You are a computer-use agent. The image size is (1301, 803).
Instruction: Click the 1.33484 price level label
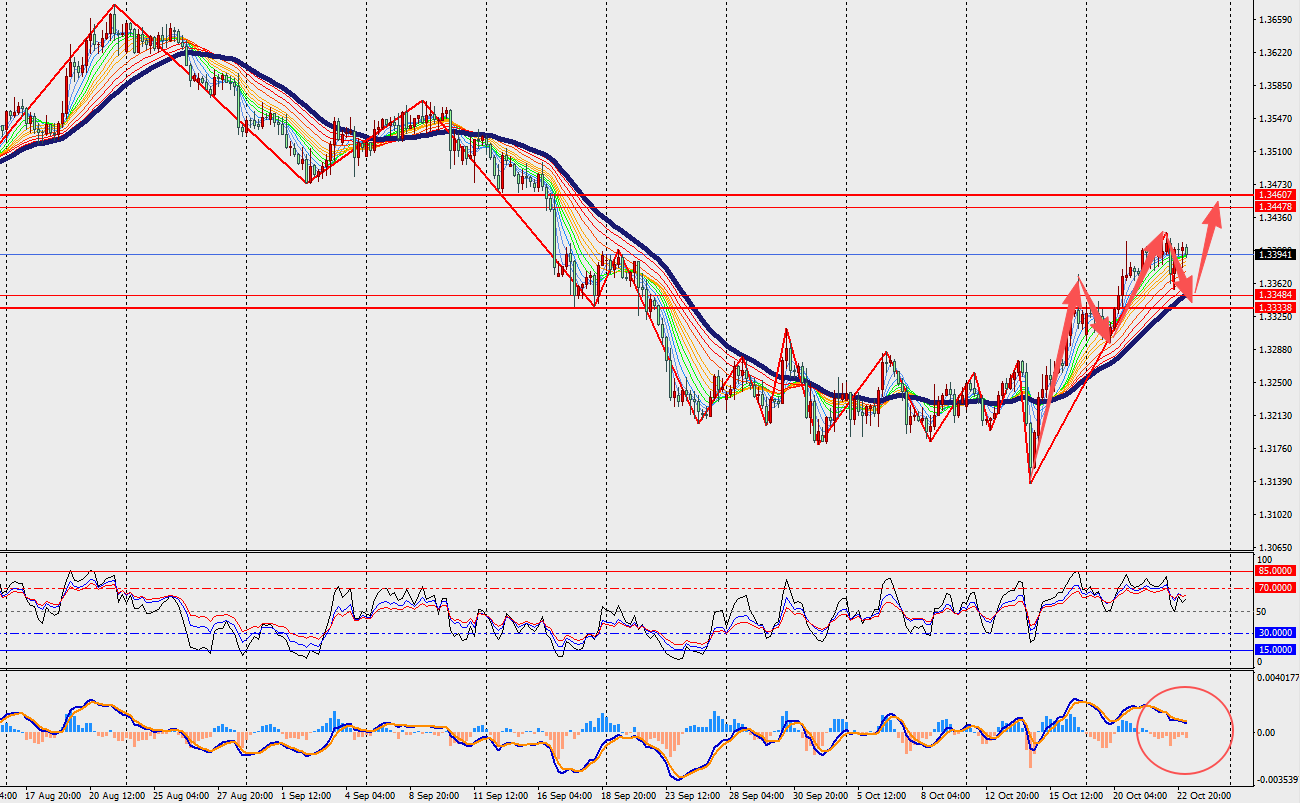1276,295
